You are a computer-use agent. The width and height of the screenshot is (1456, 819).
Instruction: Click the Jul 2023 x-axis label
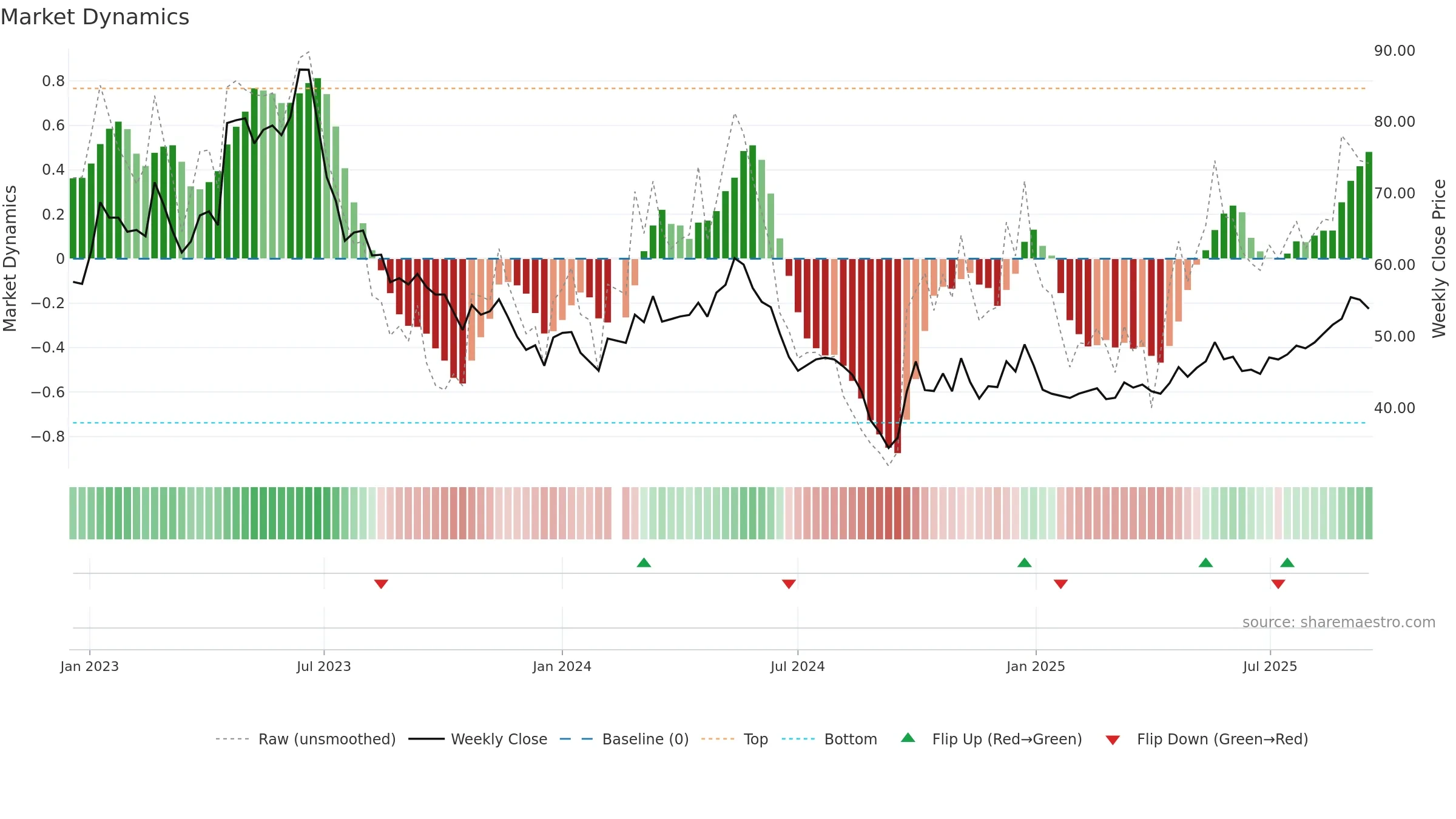[x=324, y=666]
